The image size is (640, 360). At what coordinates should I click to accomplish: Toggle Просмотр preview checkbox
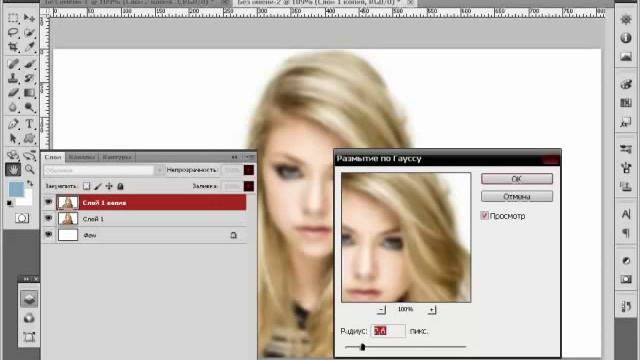pos(484,216)
